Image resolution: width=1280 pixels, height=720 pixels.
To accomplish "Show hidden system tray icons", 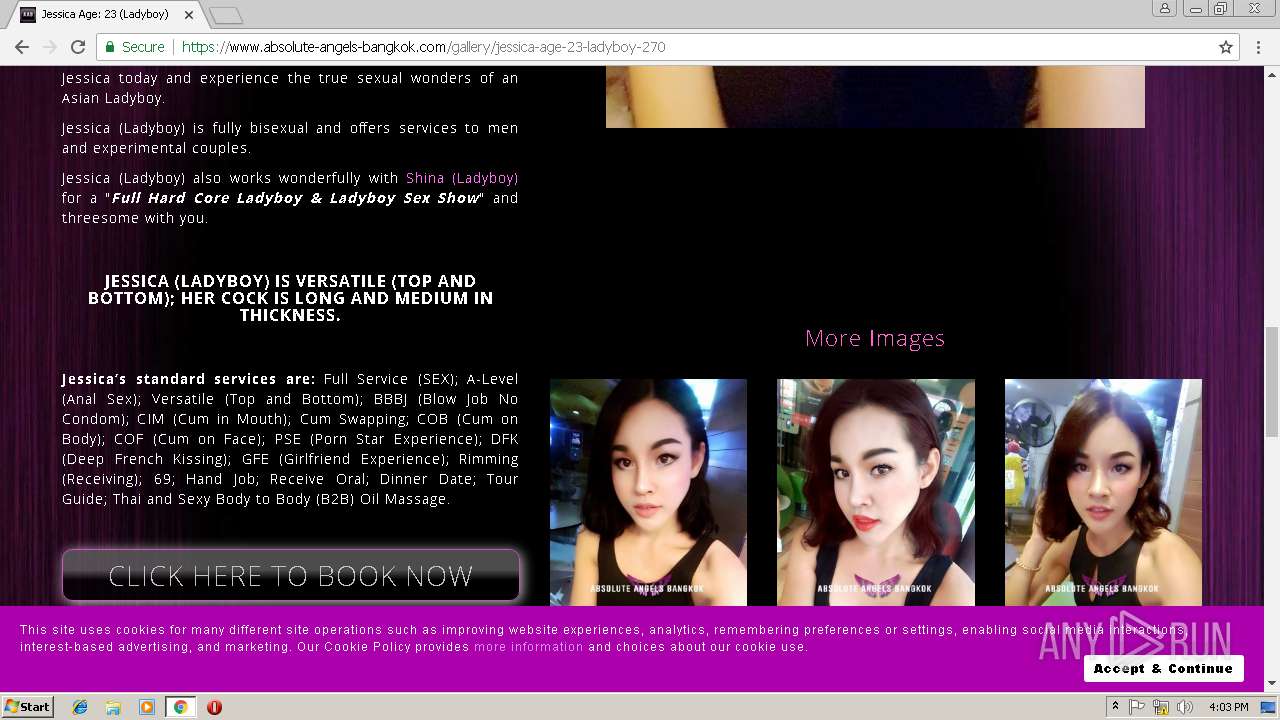I will 1115,707.
